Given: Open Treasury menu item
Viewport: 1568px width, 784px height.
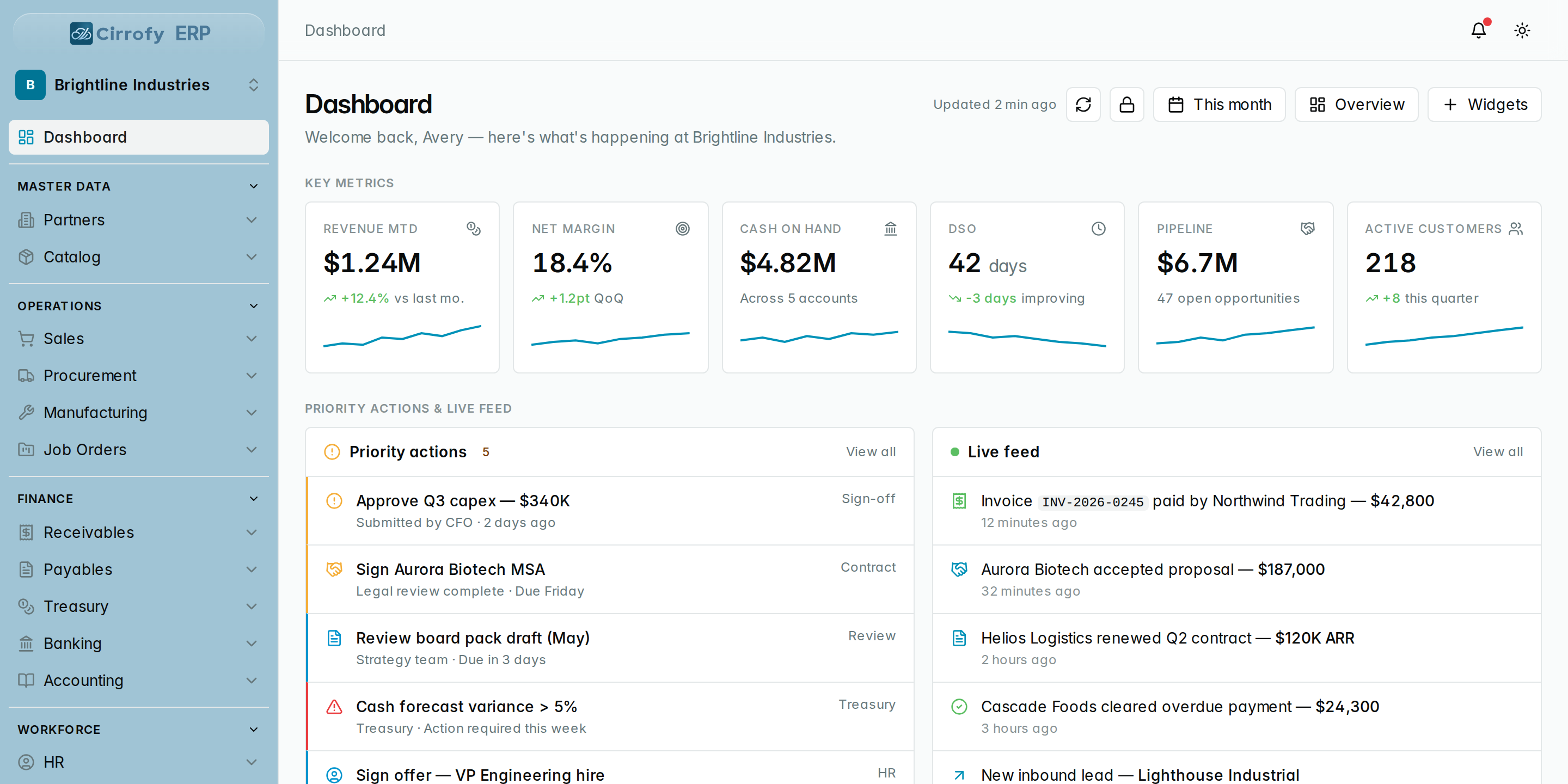Looking at the screenshot, I should click(139, 607).
